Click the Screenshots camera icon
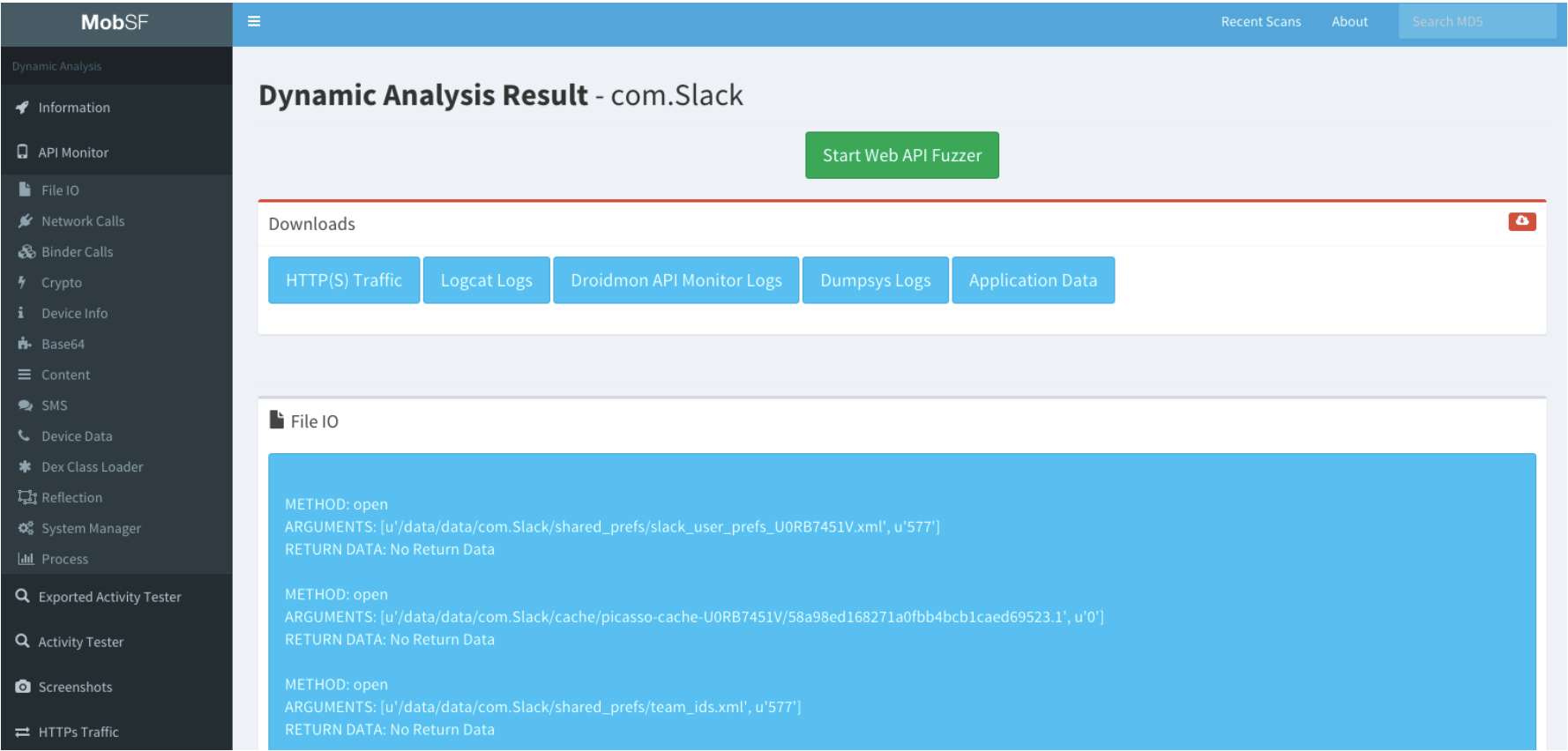Screen dimensions: 1568x751 coord(23,687)
